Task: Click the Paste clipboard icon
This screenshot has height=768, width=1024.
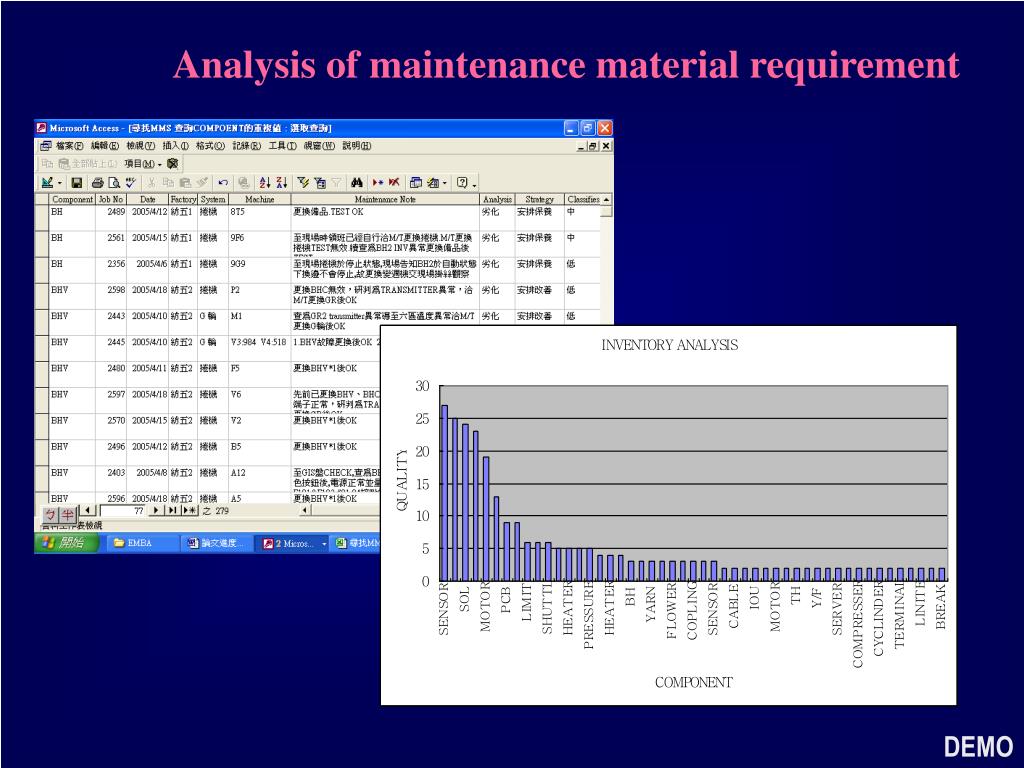Action: click(185, 183)
